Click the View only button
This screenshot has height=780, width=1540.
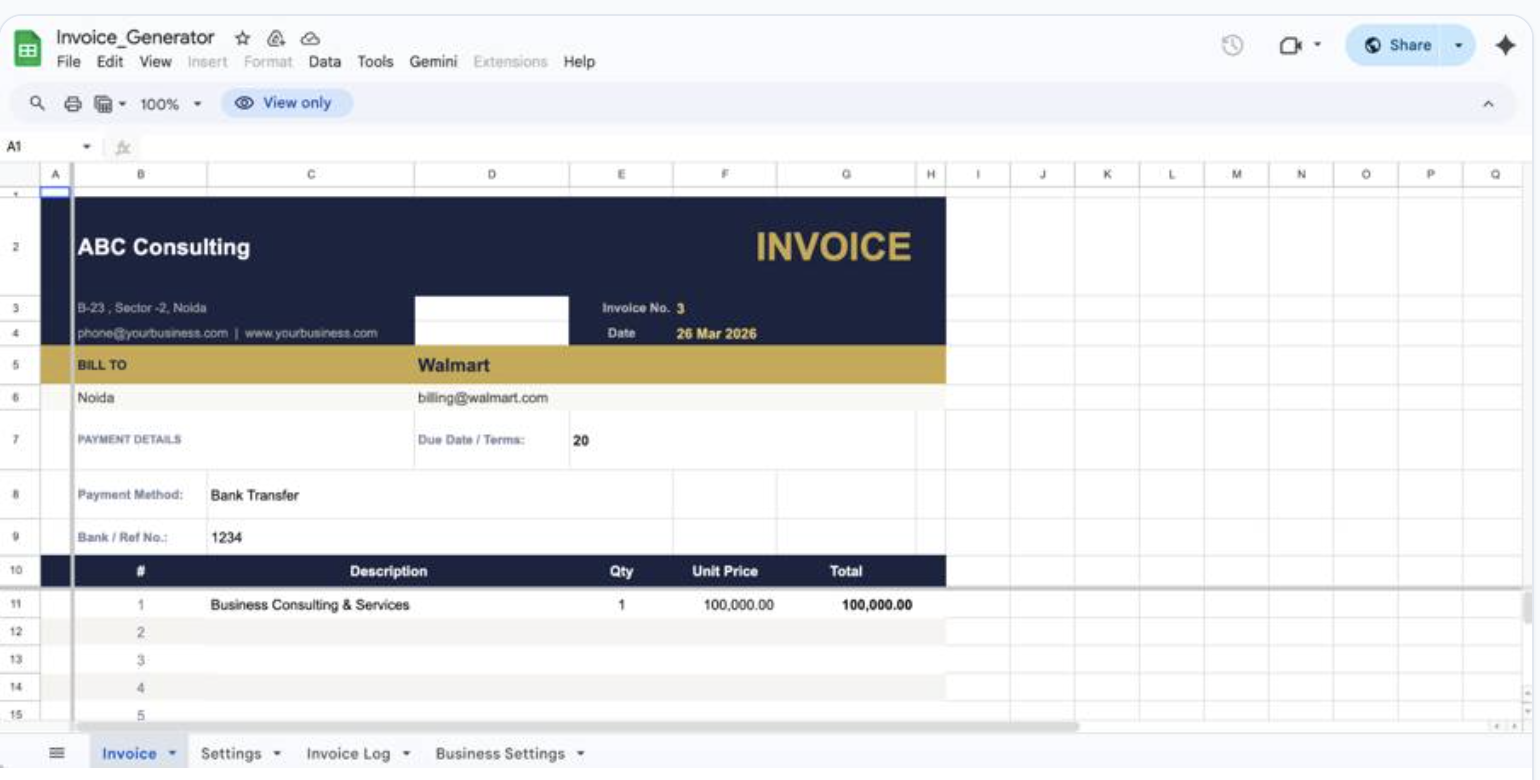286,103
